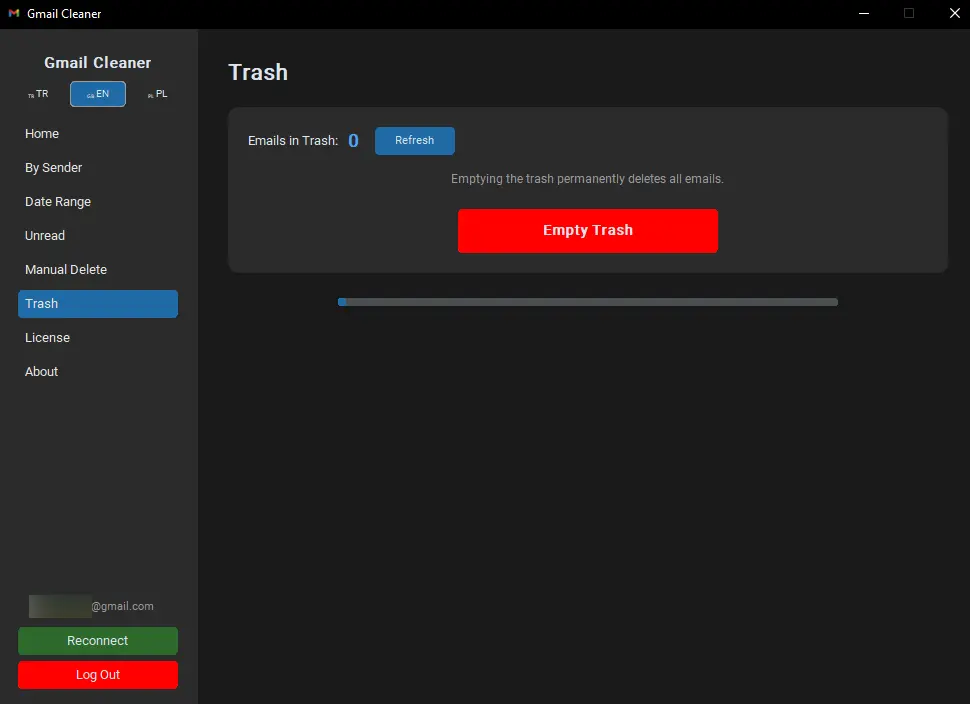This screenshot has width=970, height=704.
Task: Open Manual Delete page
Action: pyautogui.click(x=98, y=270)
